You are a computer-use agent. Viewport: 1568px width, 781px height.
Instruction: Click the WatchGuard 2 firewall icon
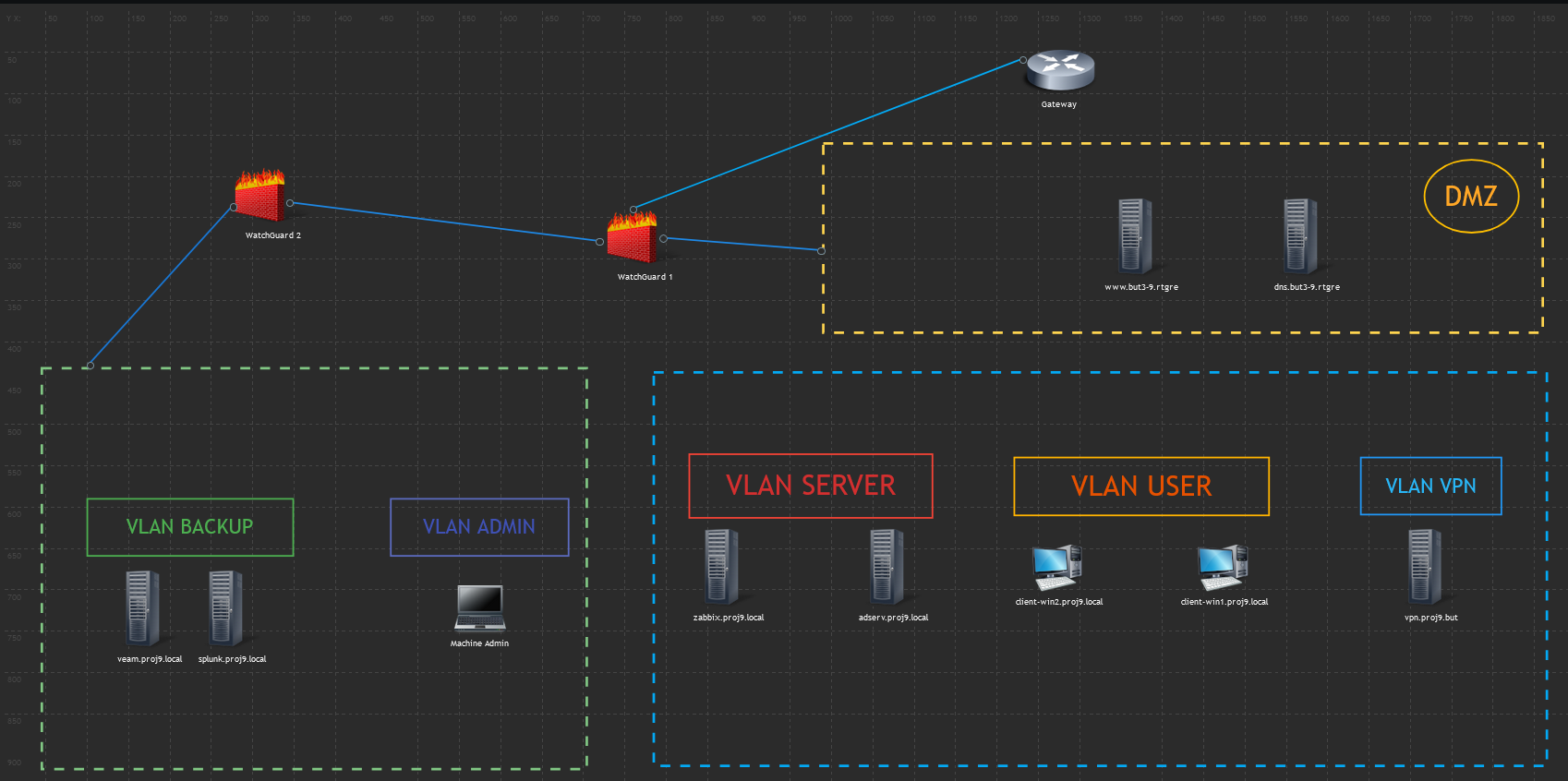pos(259,196)
